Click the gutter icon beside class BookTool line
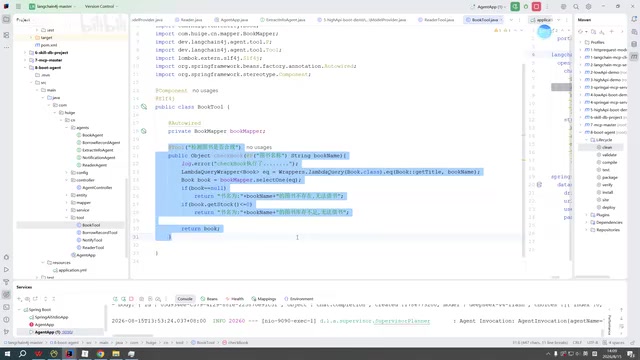 click(144, 107)
